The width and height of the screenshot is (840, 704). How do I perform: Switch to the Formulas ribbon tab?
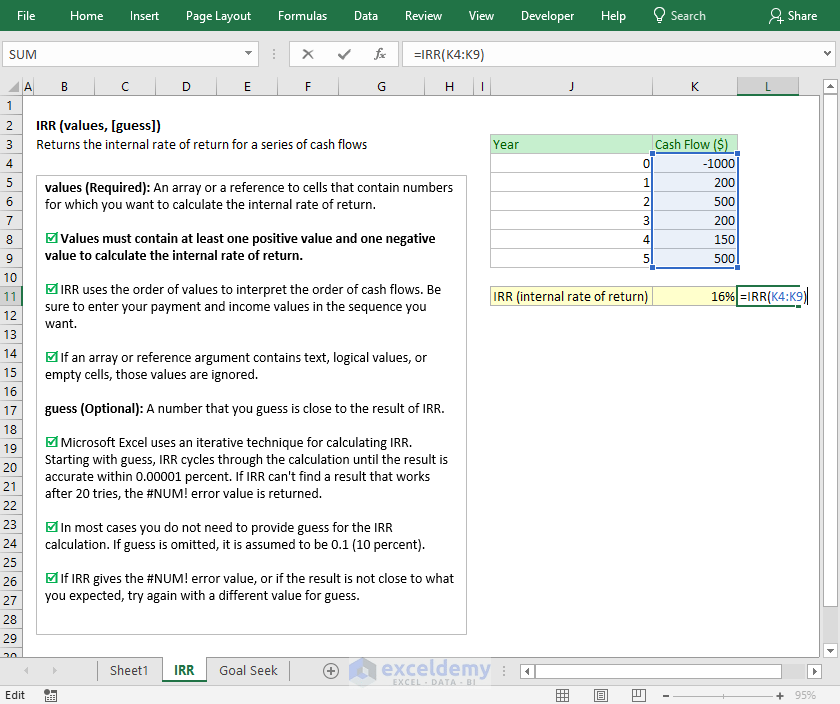click(302, 15)
